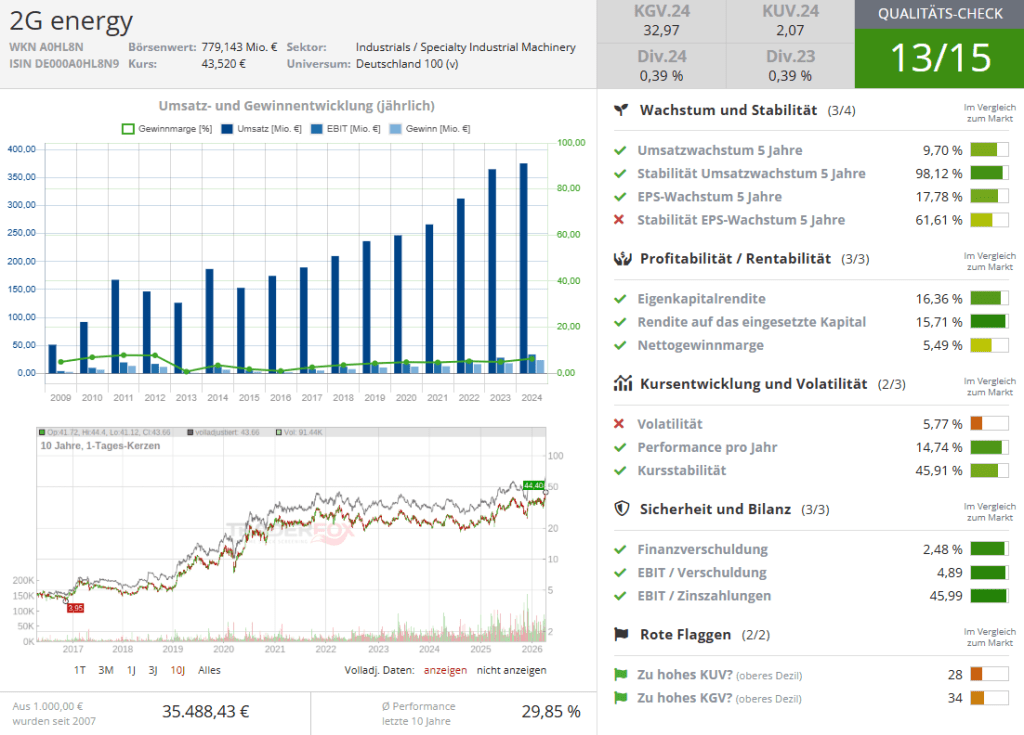The width and height of the screenshot is (1024, 735).
Task: Click the KGV.24 valuation tile
Action: point(661,22)
